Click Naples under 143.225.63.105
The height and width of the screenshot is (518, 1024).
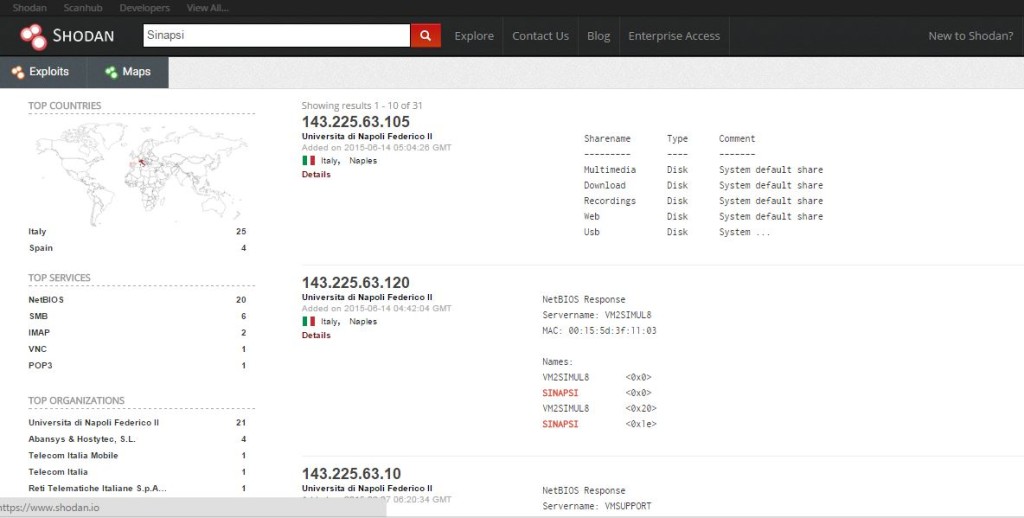pos(362,160)
